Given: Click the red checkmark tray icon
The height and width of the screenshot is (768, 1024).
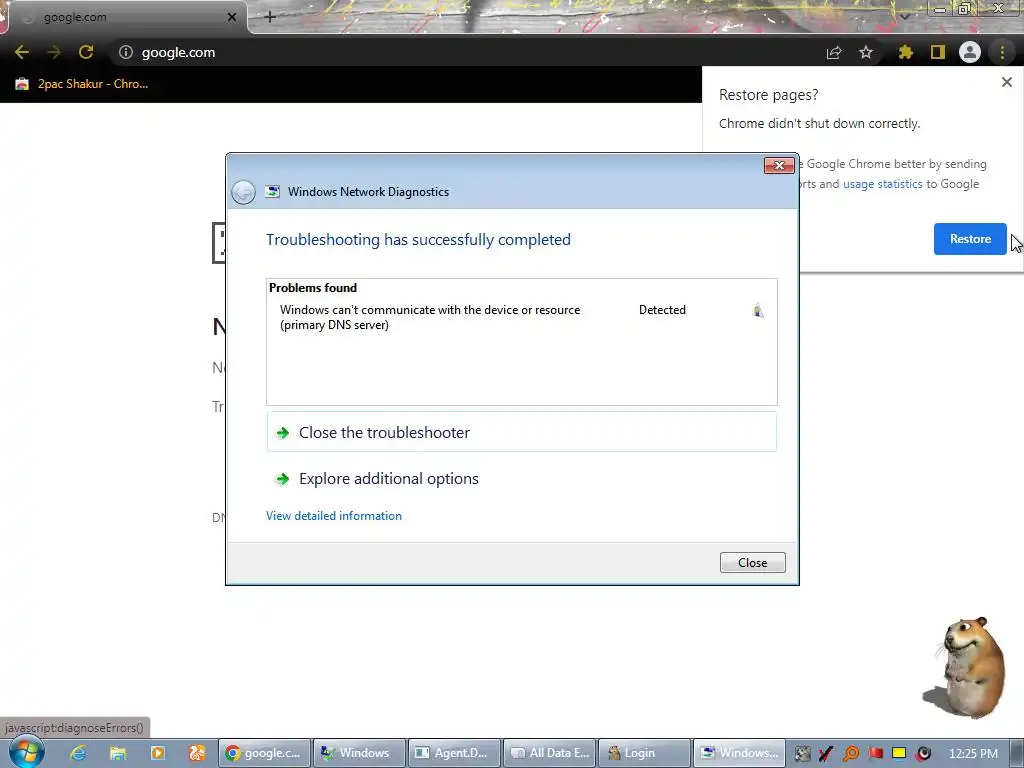Looking at the screenshot, I should coord(825,754).
